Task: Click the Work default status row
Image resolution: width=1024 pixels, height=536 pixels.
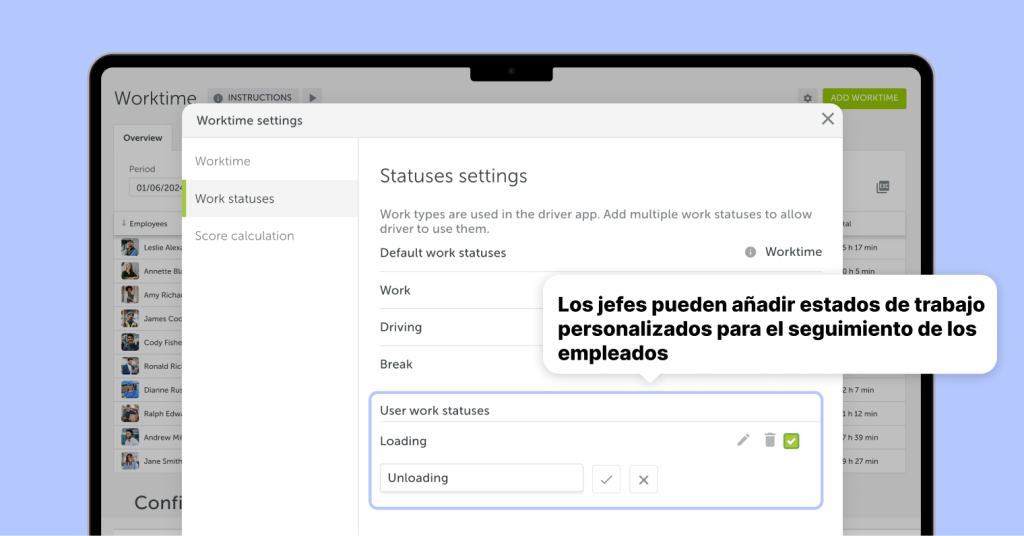Action: (461, 291)
